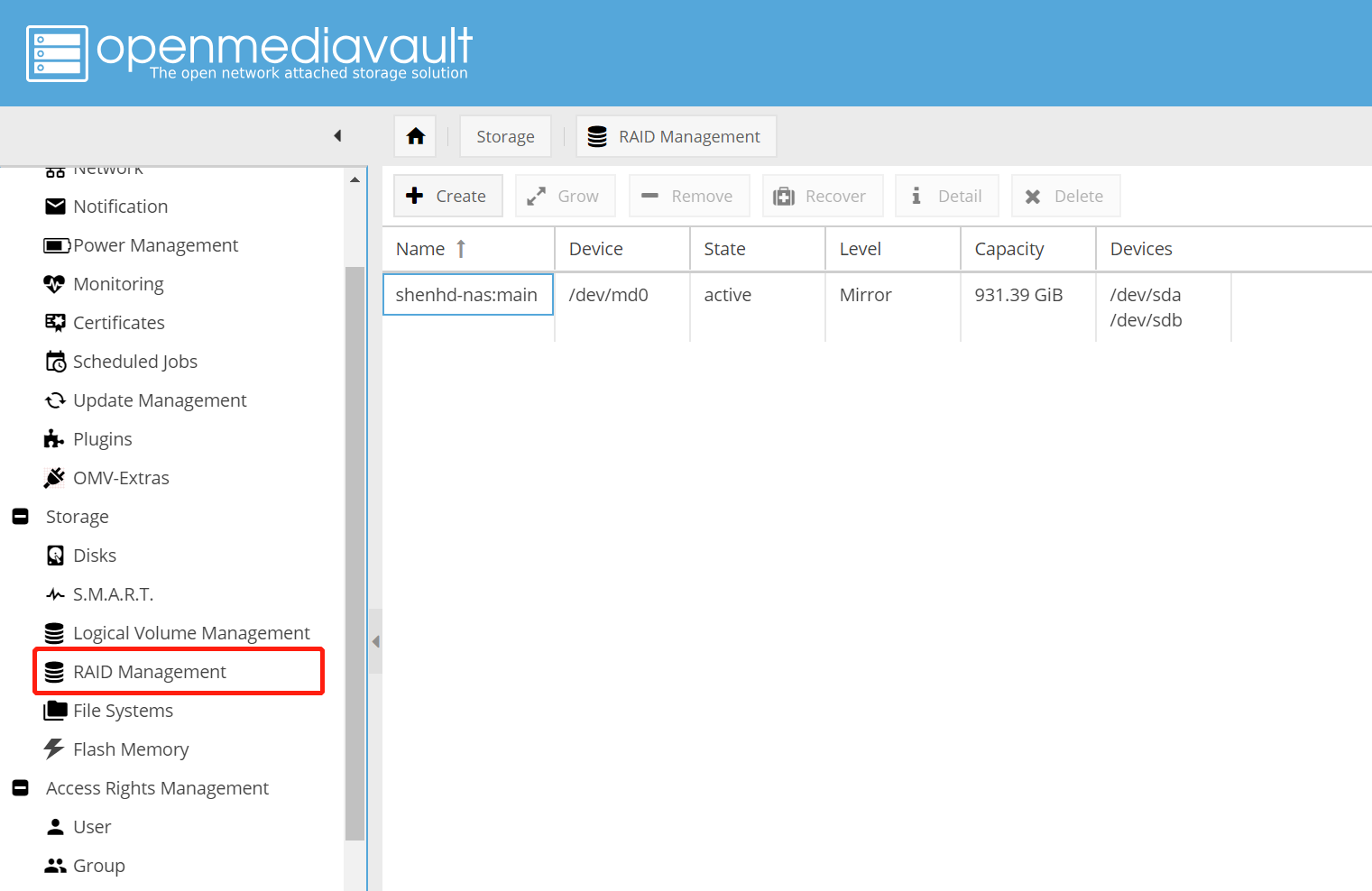The width and height of the screenshot is (1372, 891).
Task: Collapse the sidebar with the top arrow
Action: pyautogui.click(x=337, y=136)
